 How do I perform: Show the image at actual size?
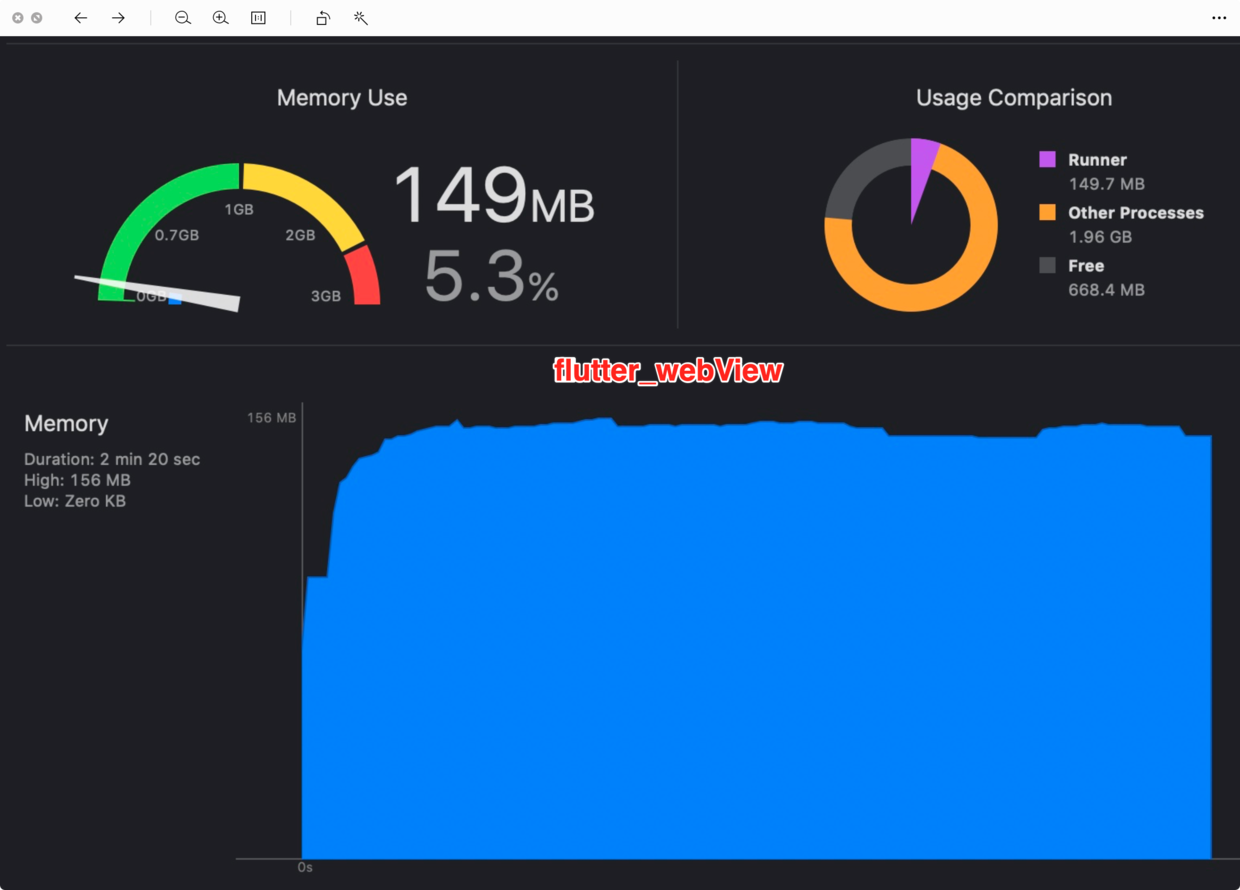258,18
